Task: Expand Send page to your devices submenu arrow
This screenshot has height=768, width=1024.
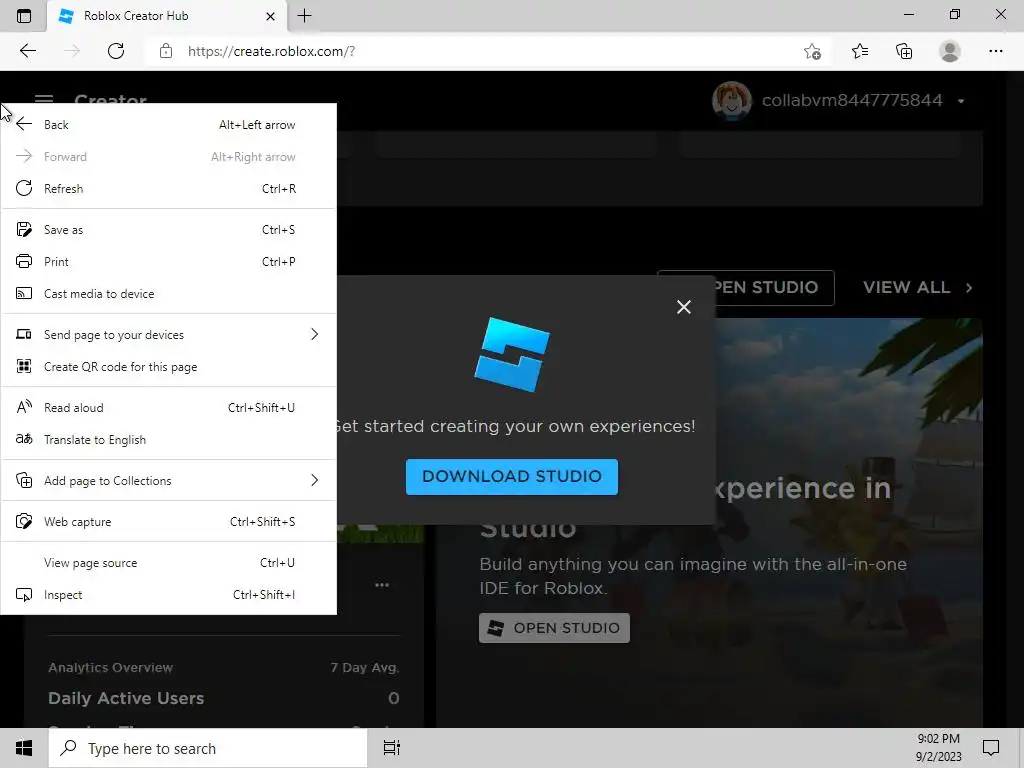Action: 314,334
